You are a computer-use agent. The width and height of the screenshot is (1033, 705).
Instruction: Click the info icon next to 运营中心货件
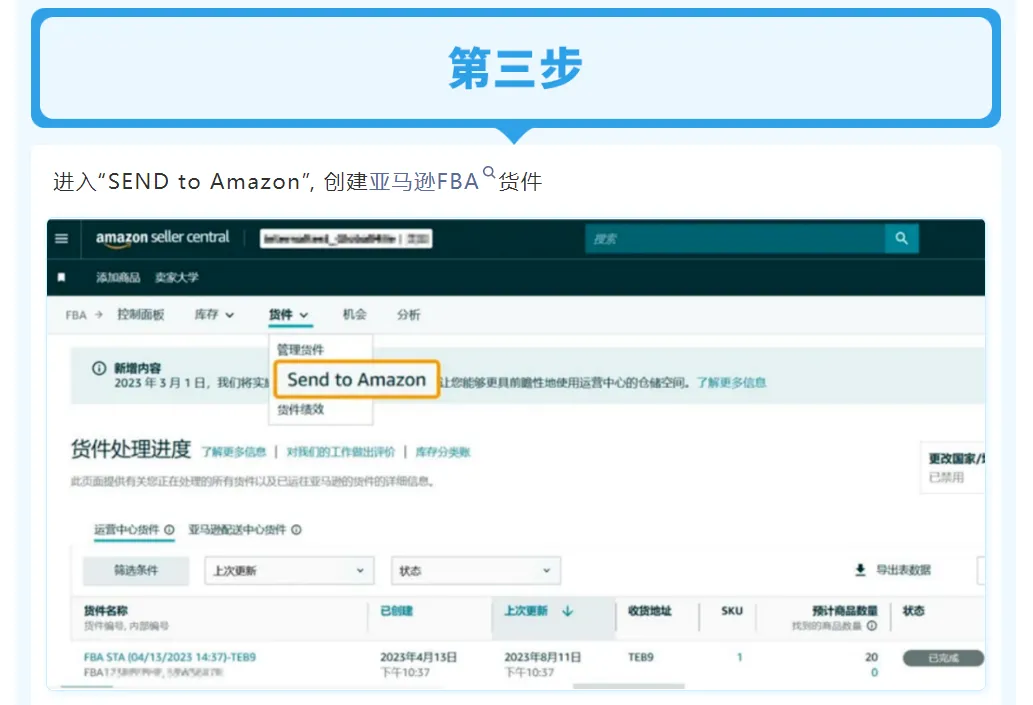[x=169, y=530]
